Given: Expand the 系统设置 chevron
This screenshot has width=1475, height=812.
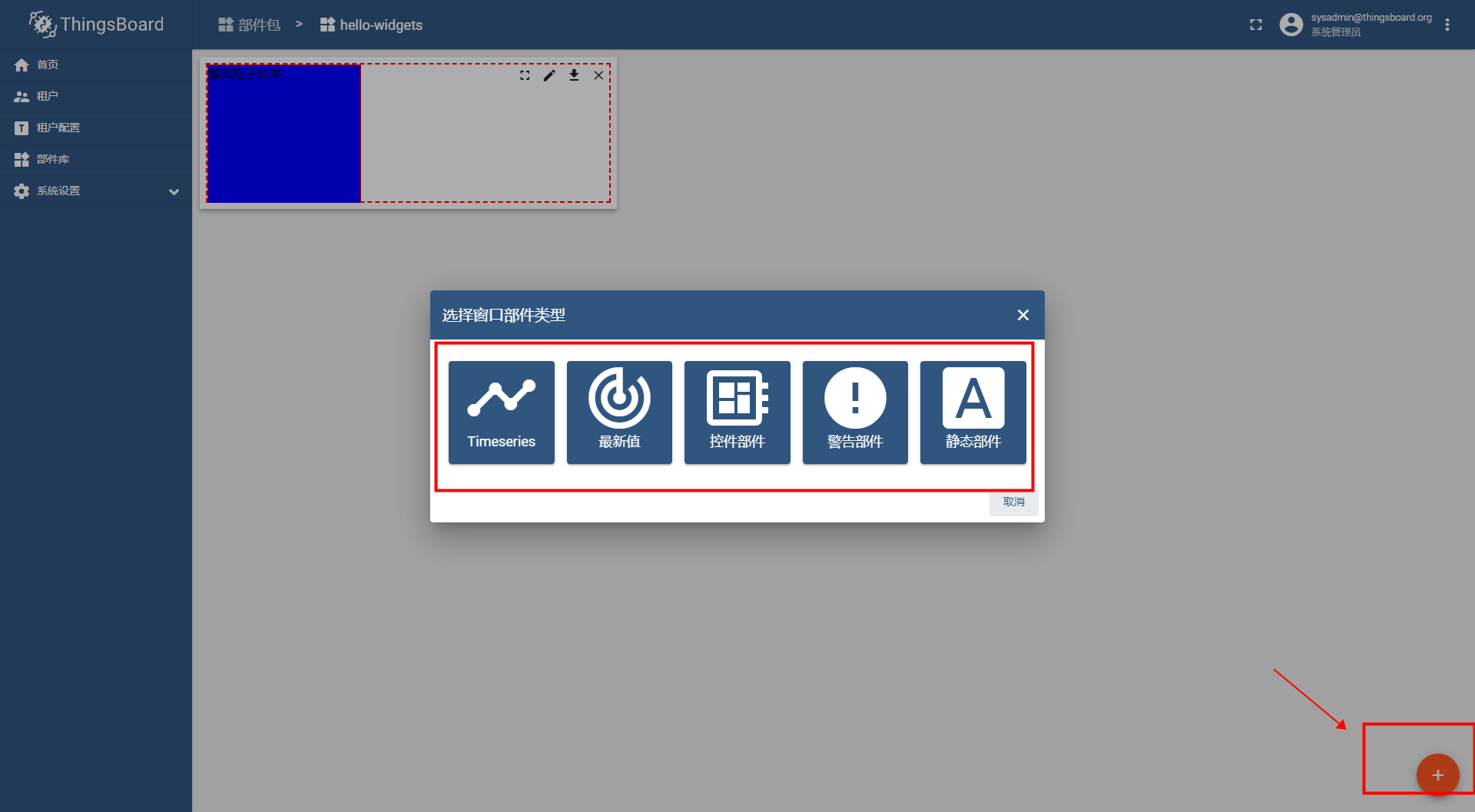Looking at the screenshot, I should pyautogui.click(x=174, y=191).
